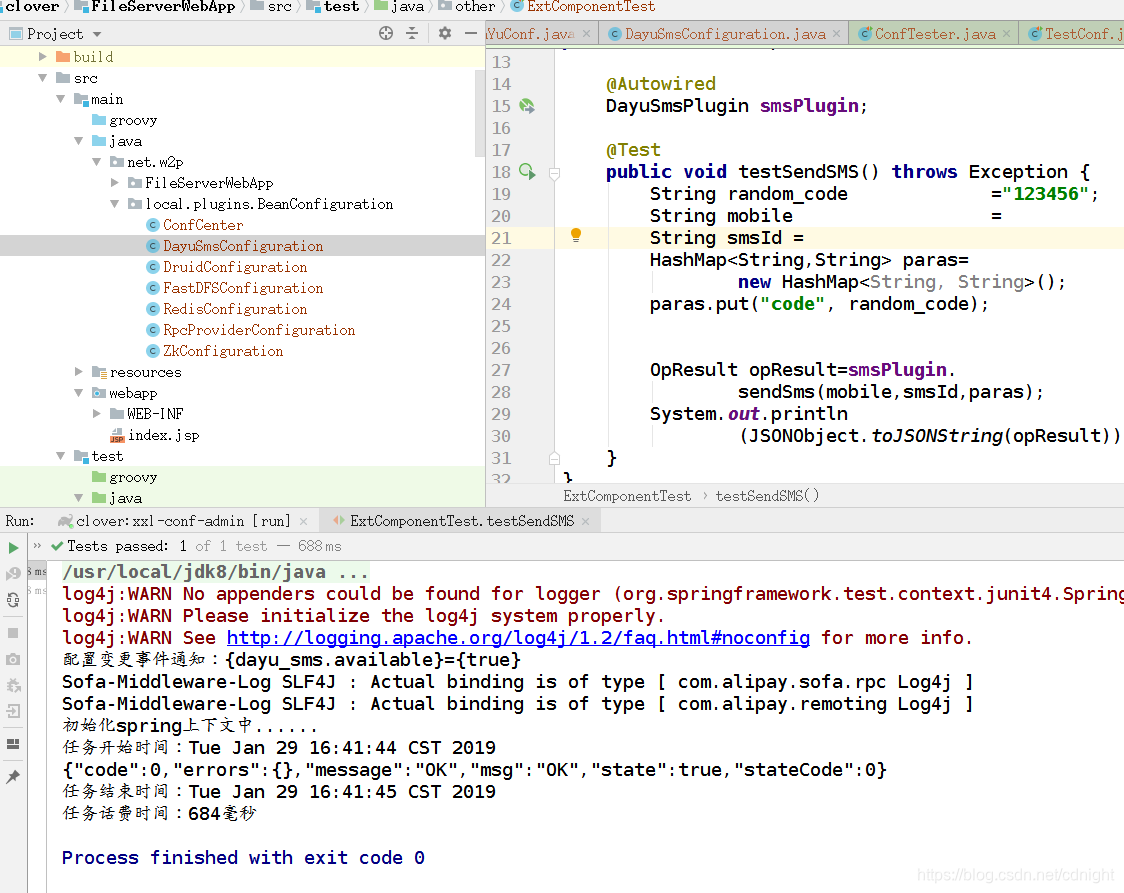Open clover:xxl-conf-admin run tab
This screenshot has width=1124, height=893.
(183, 521)
